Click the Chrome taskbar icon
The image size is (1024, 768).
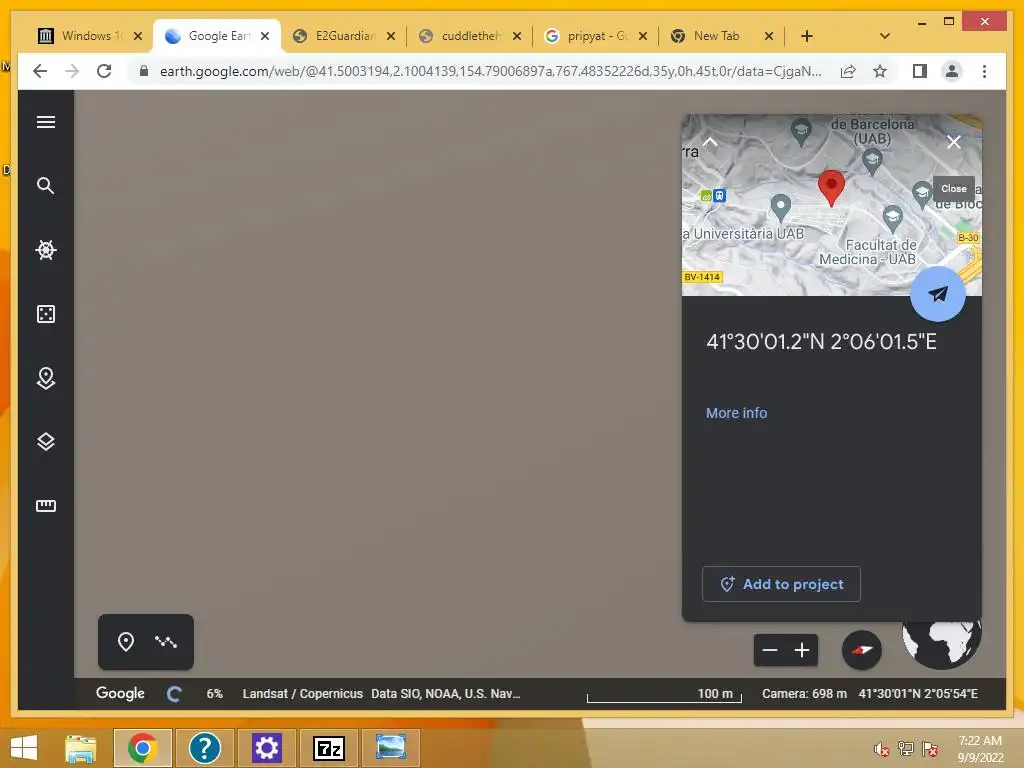[142, 748]
